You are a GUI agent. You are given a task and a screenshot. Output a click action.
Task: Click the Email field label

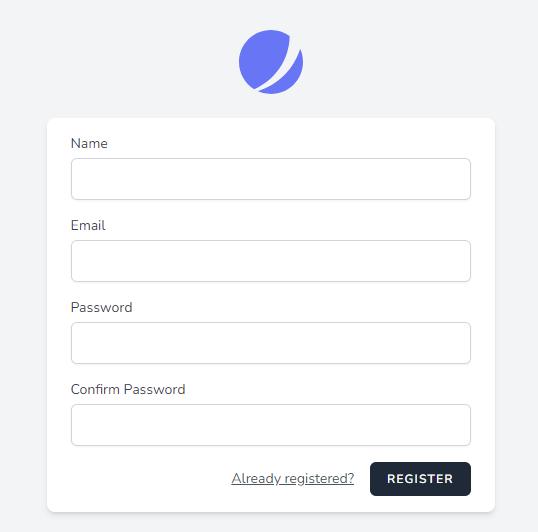point(88,225)
